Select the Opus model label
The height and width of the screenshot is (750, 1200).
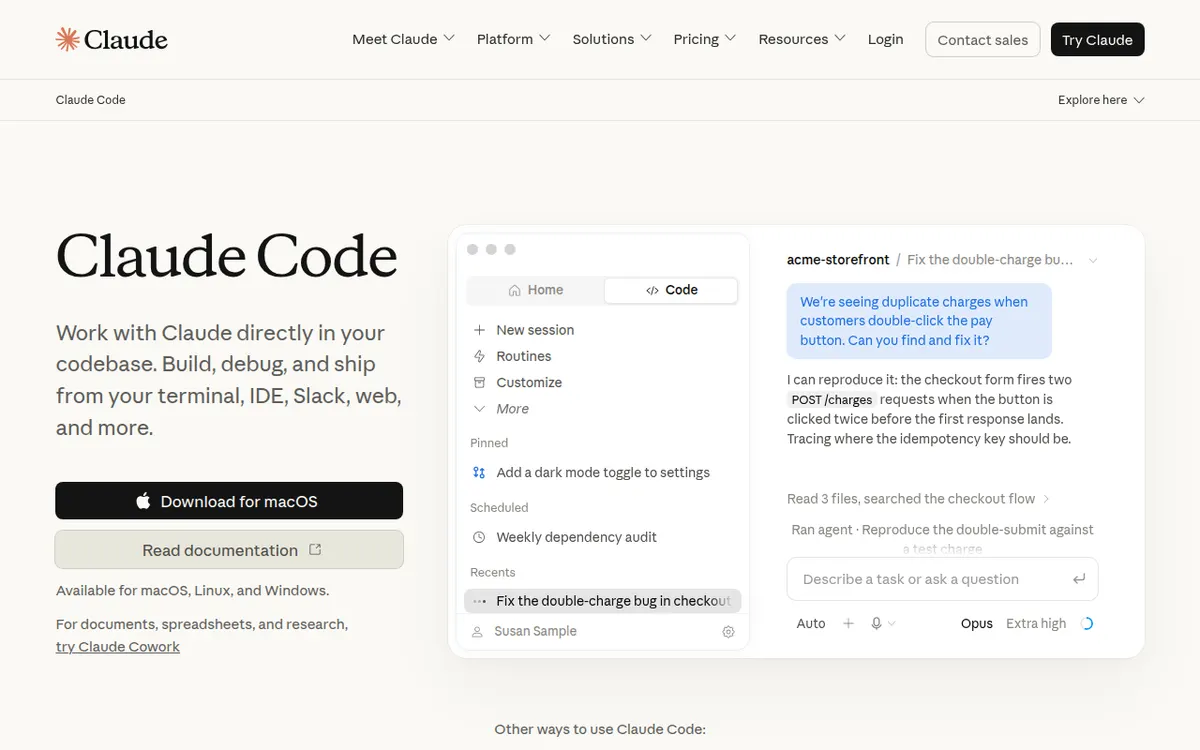(x=977, y=623)
